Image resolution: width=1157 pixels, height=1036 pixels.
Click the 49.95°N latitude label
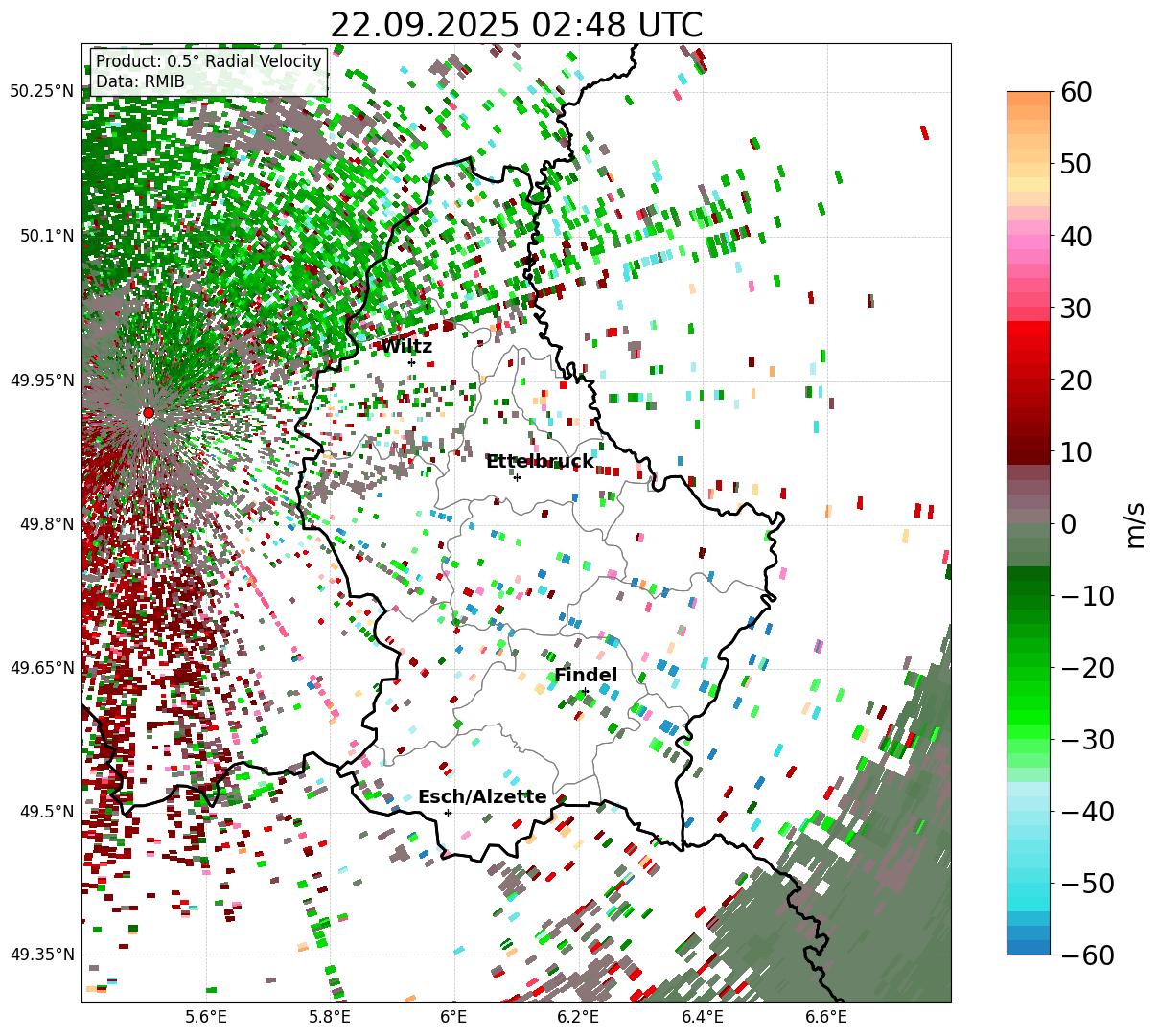(41, 380)
